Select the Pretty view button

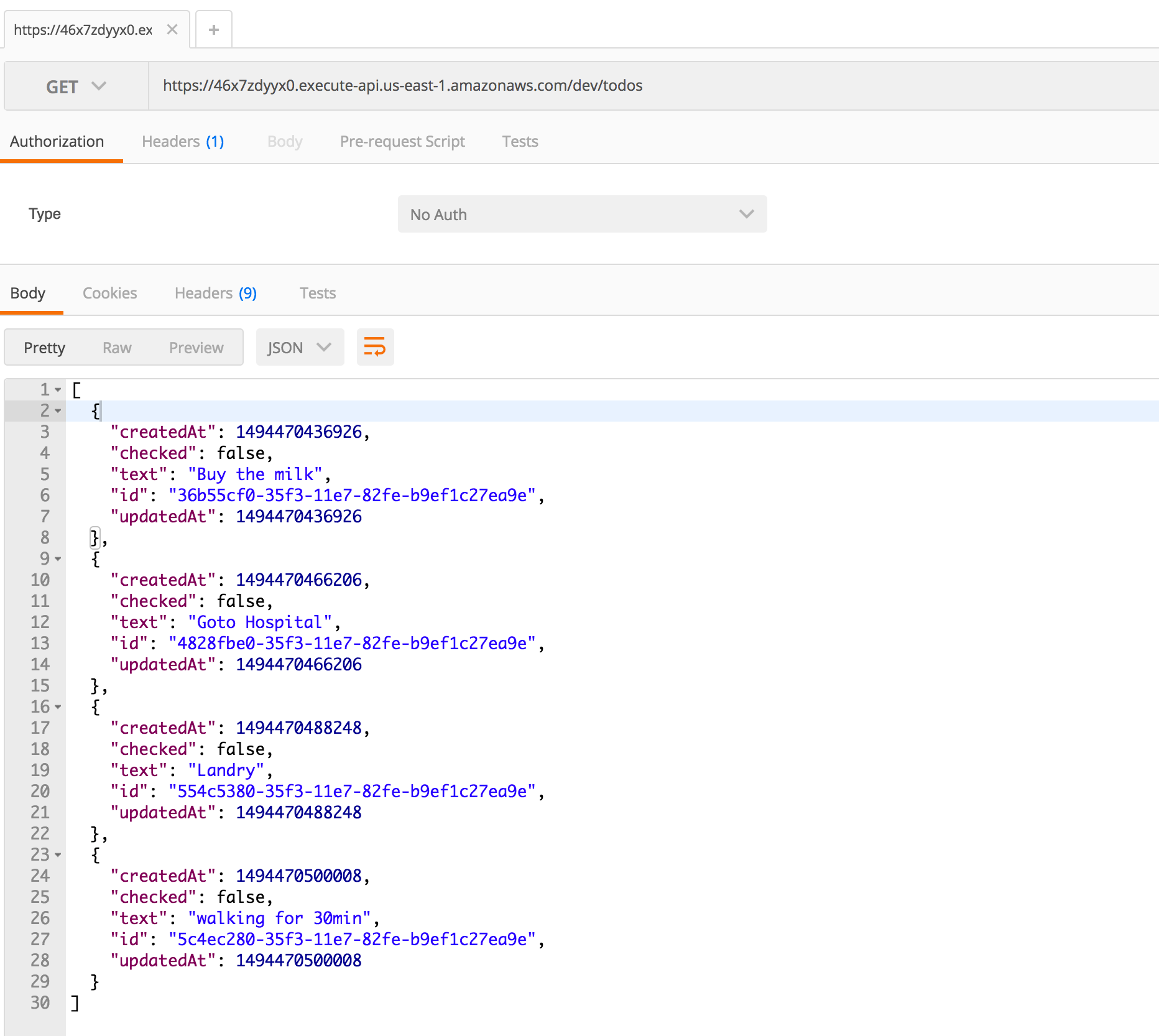[44, 348]
